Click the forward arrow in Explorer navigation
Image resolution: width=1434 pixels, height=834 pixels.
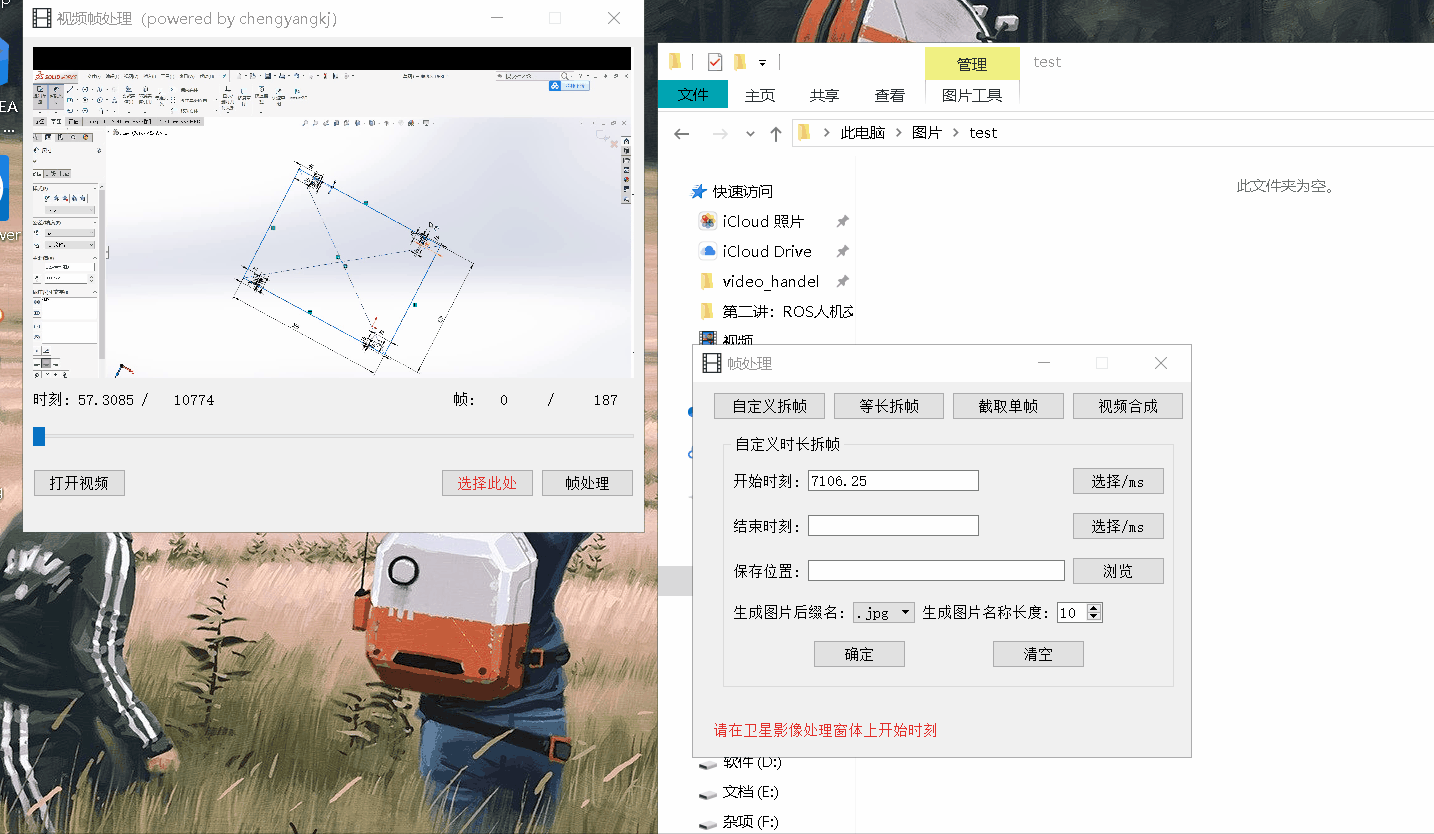click(x=719, y=133)
